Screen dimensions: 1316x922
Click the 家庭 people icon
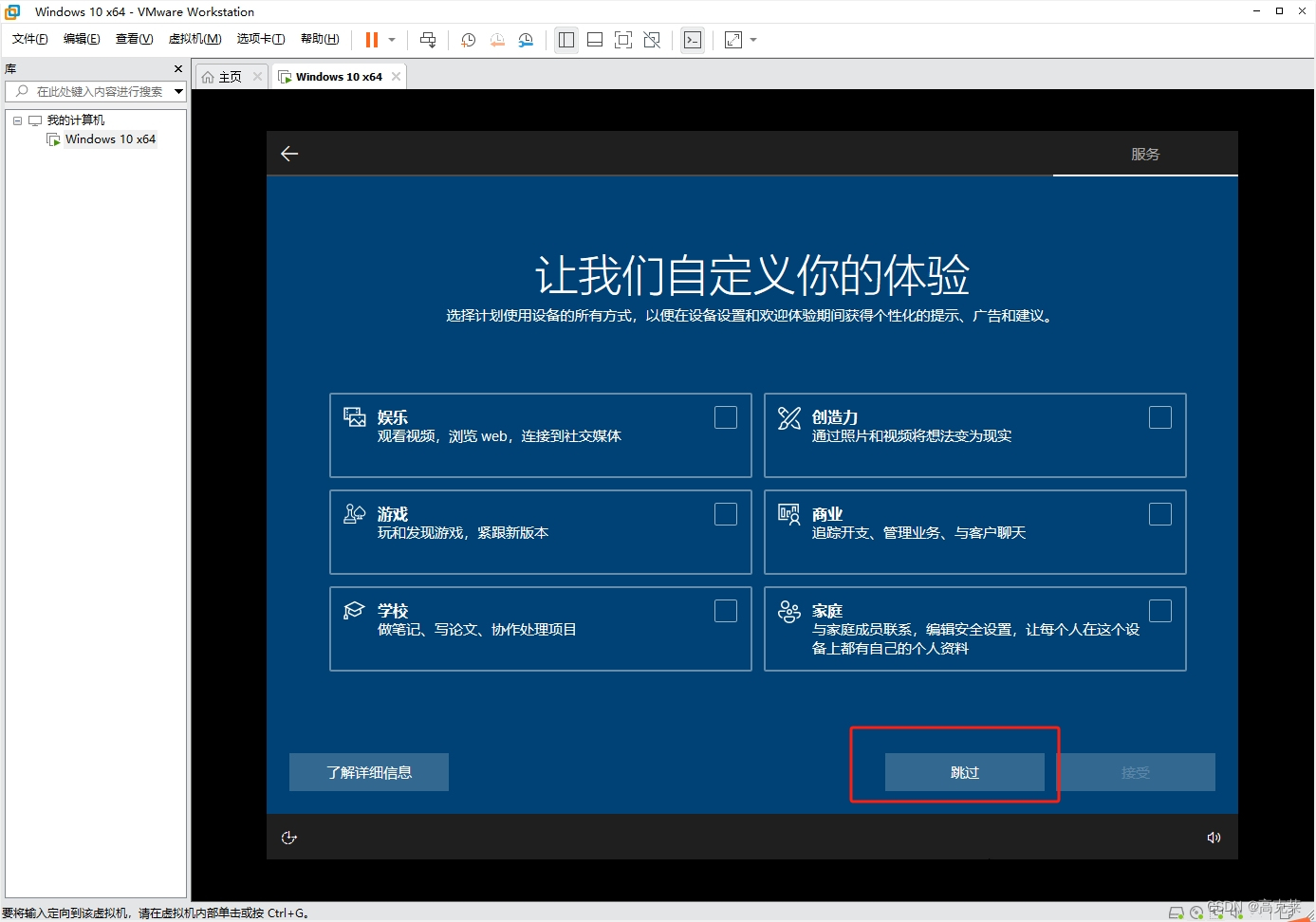click(789, 612)
